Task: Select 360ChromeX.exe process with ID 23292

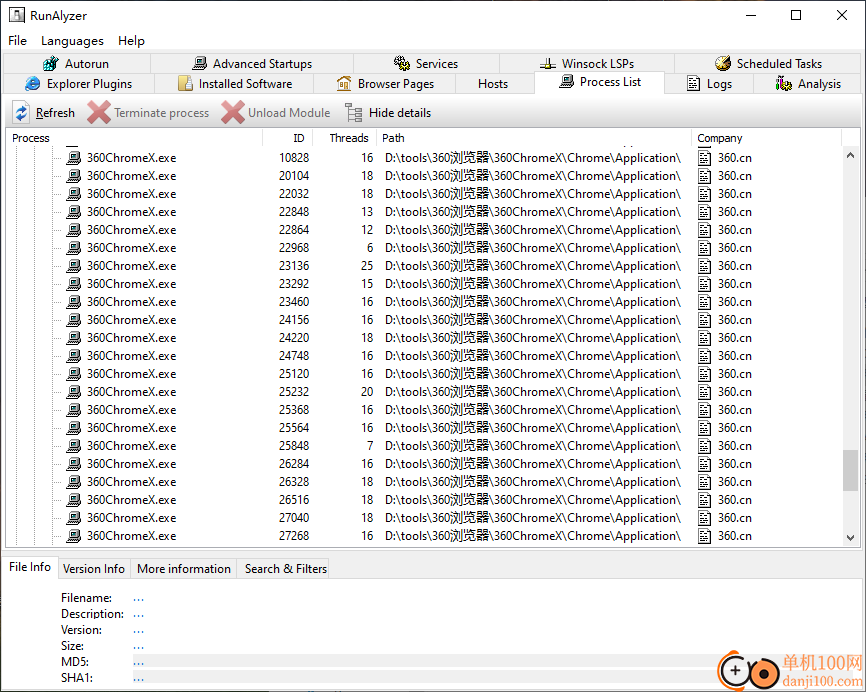Action: coord(132,284)
